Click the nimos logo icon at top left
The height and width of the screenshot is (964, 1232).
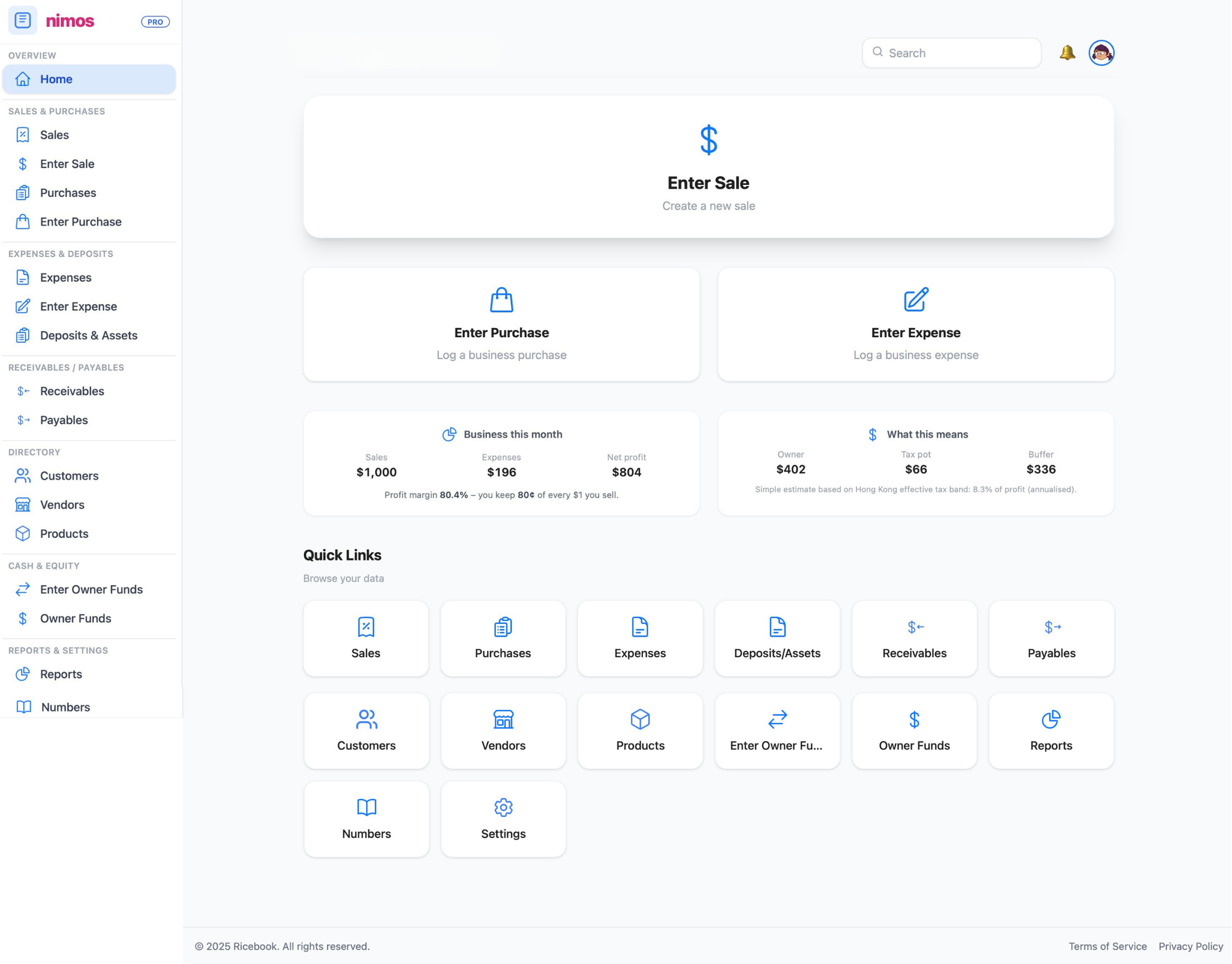[22, 20]
